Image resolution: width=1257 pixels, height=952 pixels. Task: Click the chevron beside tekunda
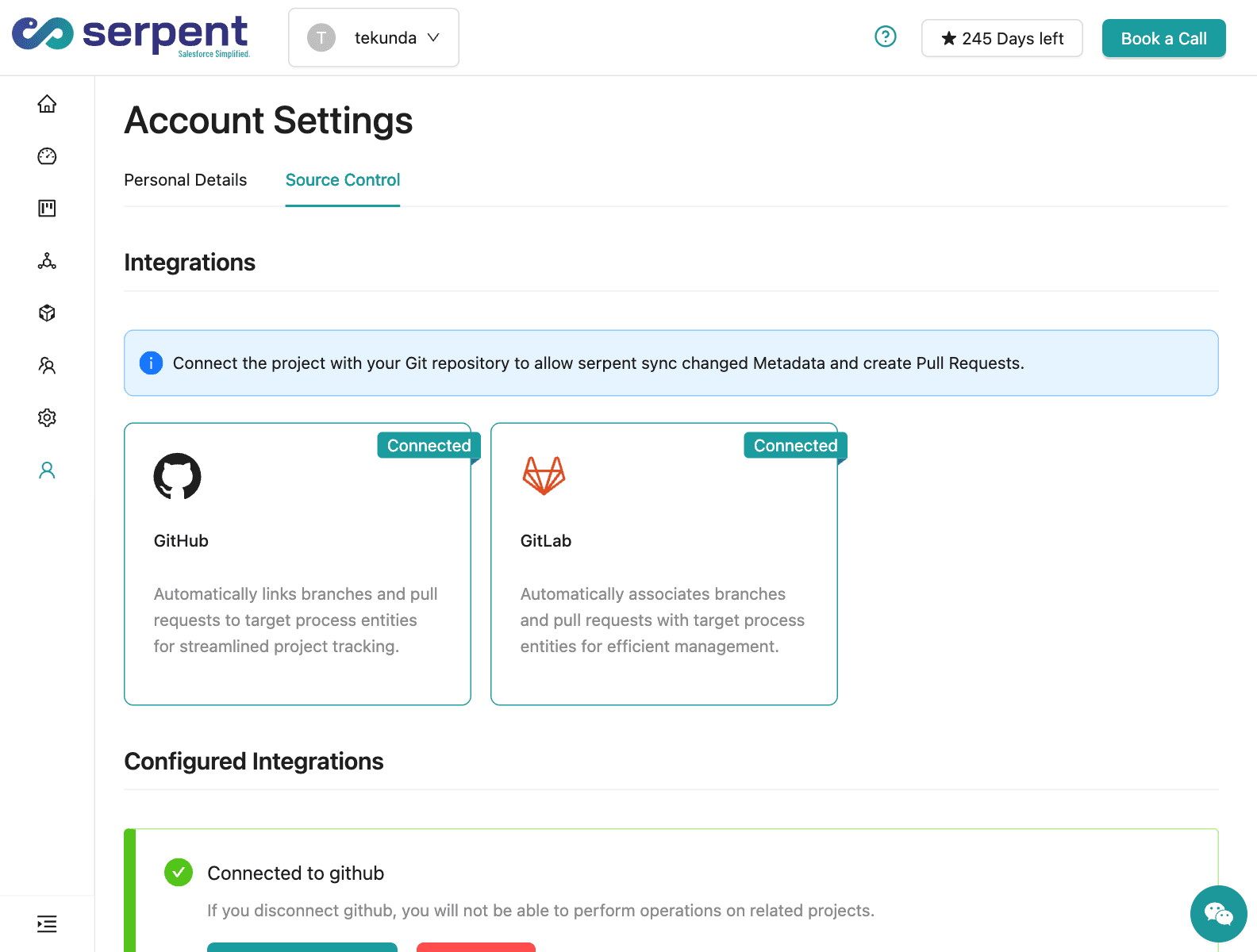pyautogui.click(x=433, y=38)
